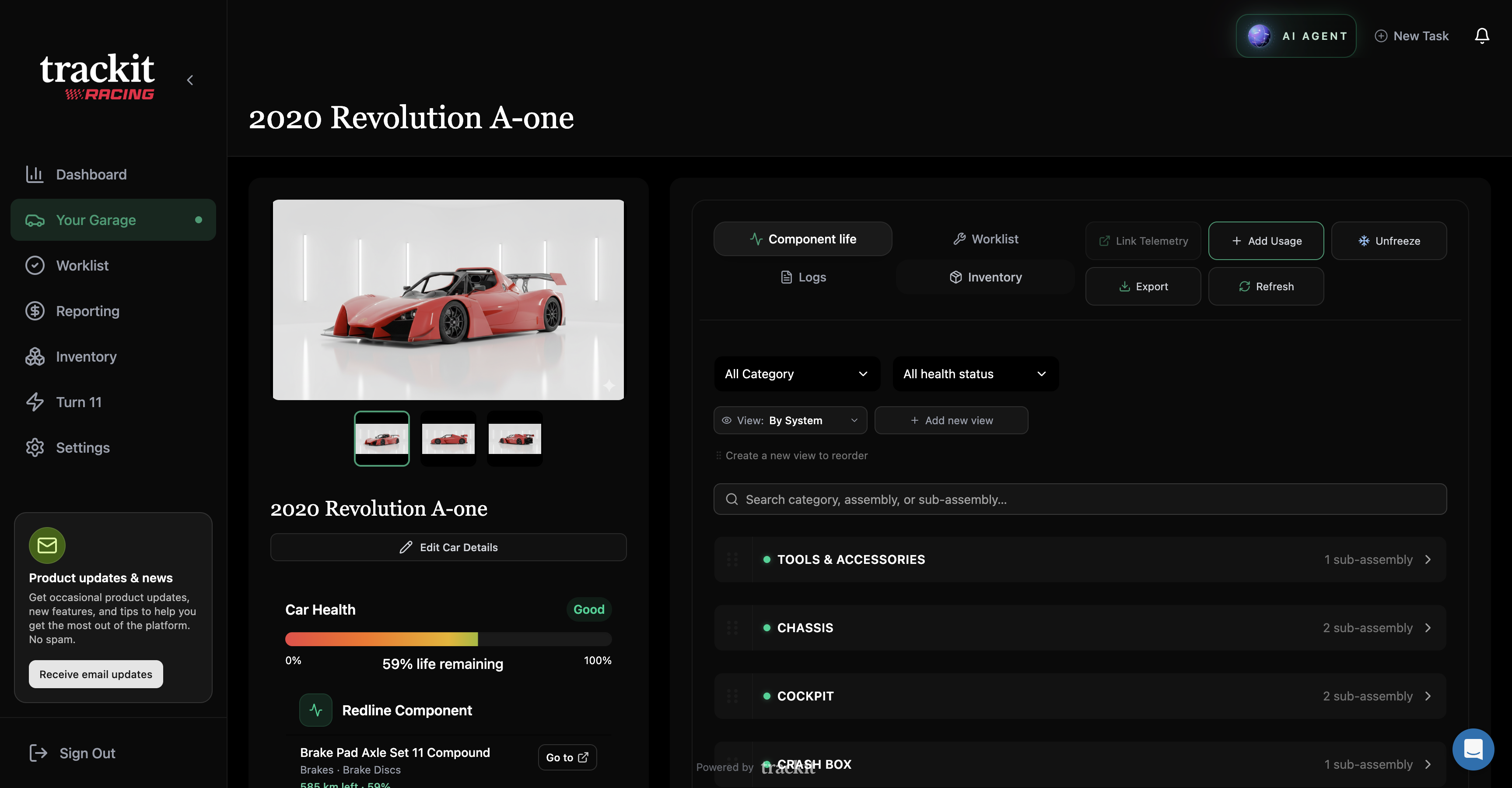Click the mail envelope icon in updates card
Viewport: 1512px width, 788px height.
47,545
